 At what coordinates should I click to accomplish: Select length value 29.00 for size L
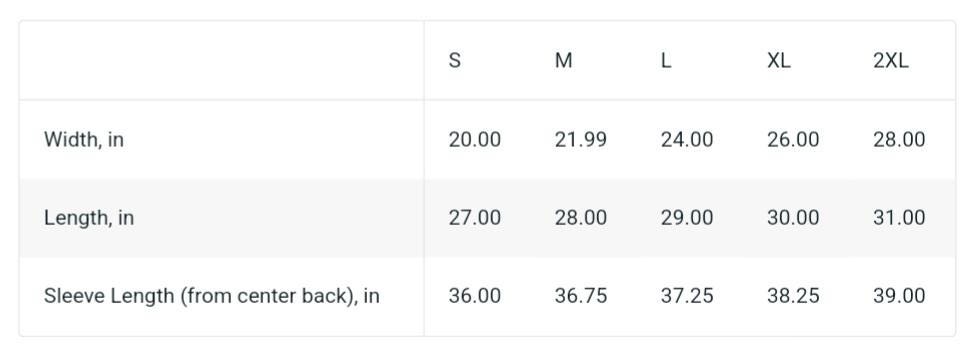pos(687,218)
